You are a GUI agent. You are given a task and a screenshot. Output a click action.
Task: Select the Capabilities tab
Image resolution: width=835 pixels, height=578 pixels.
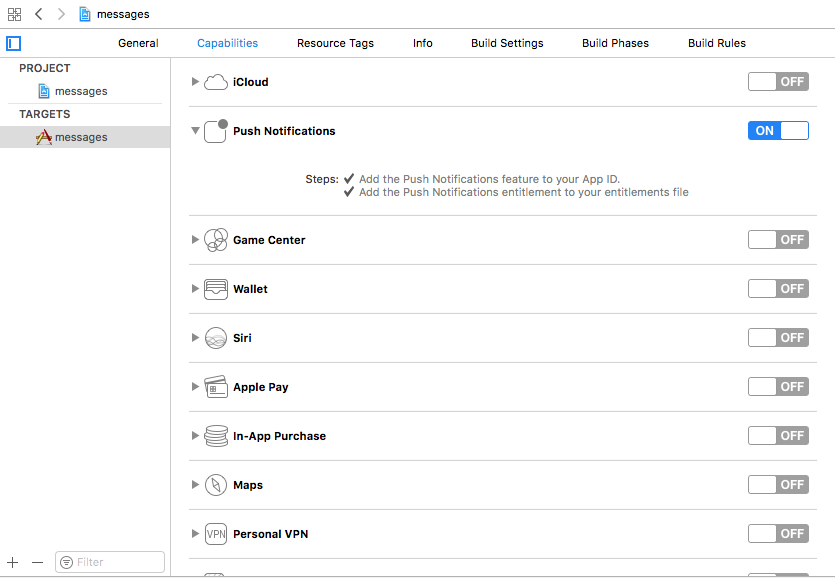(227, 43)
